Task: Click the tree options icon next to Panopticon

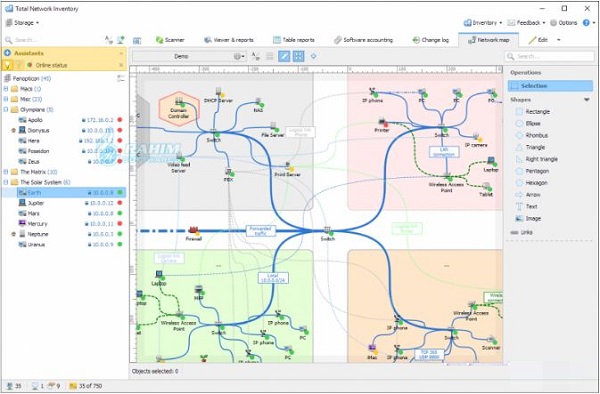Action: (x=121, y=78)
